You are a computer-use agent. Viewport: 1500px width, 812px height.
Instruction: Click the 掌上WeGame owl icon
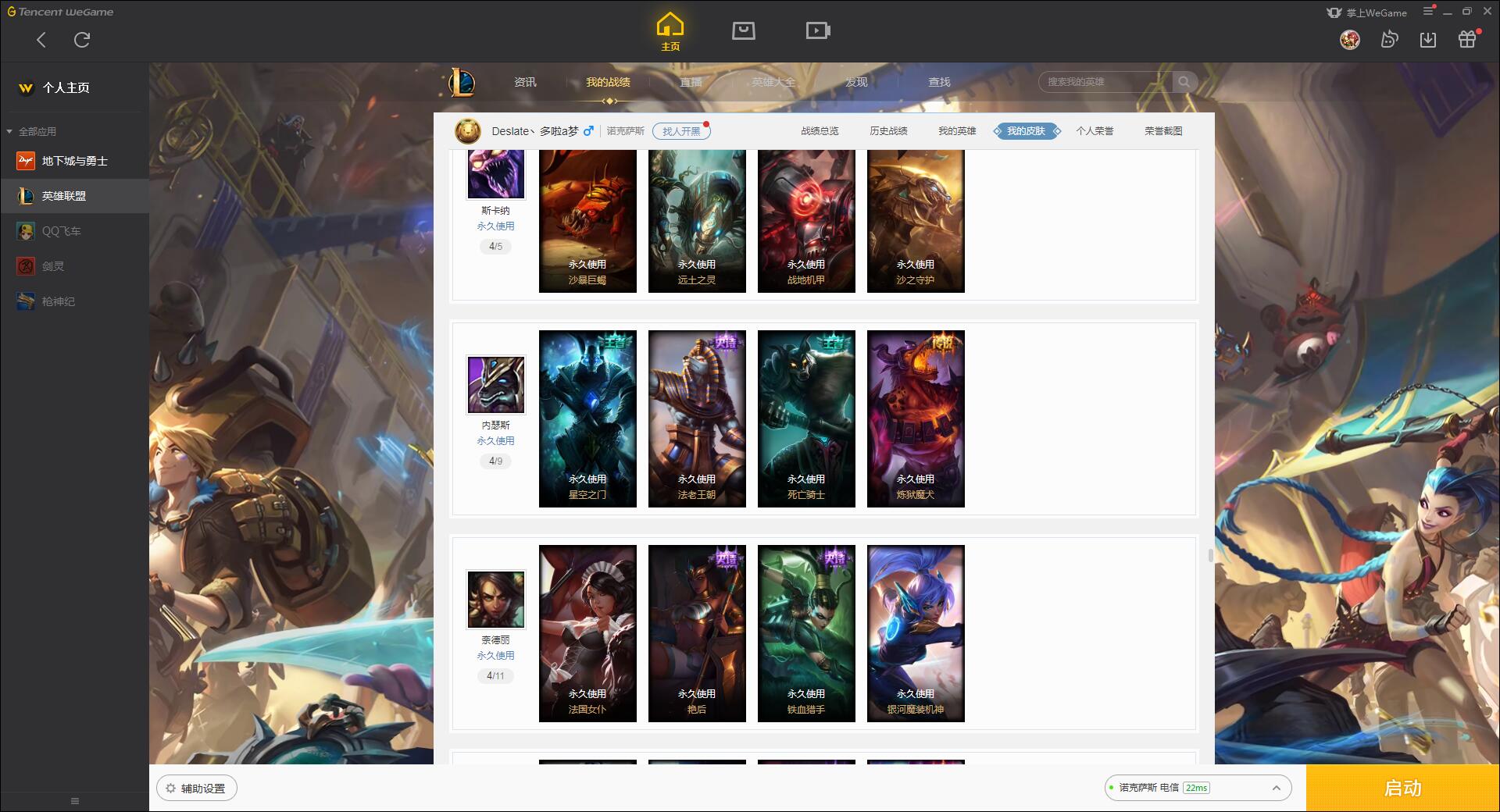(x=1334, y=12)
